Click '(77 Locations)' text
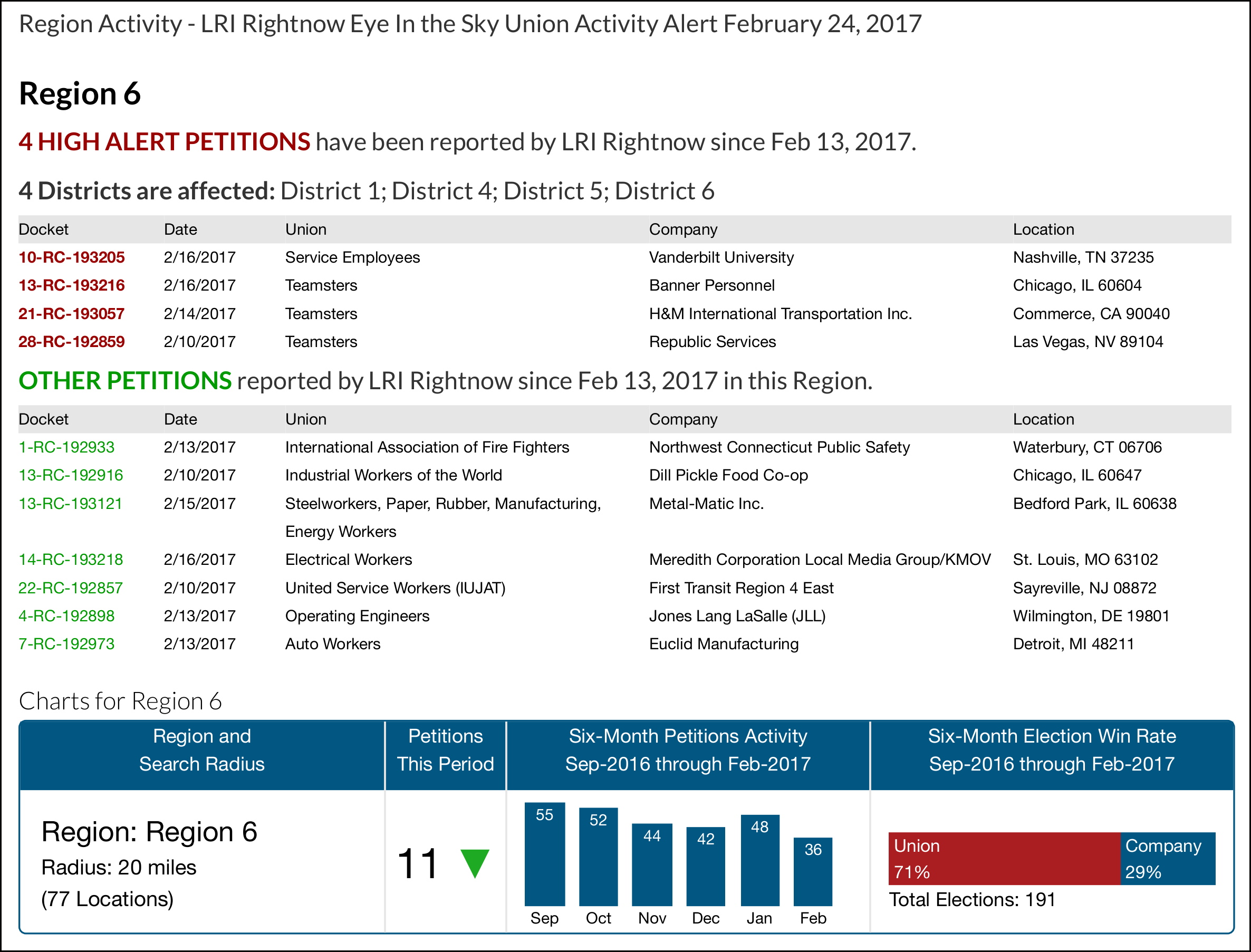This screenshot has width=1251, height=952. click(108, 899)
